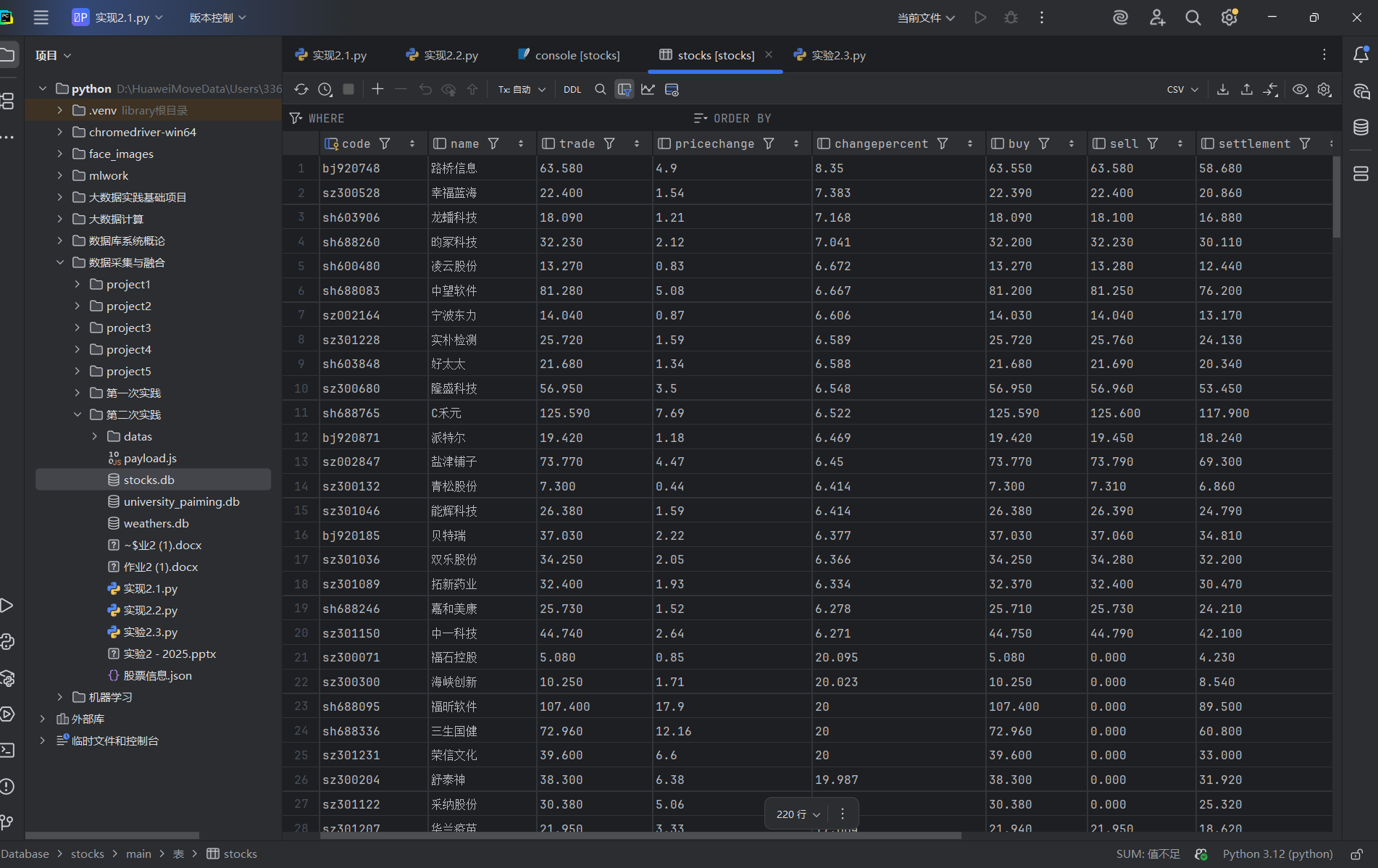Open the Python Packages tool window

(x=7, y=678)
